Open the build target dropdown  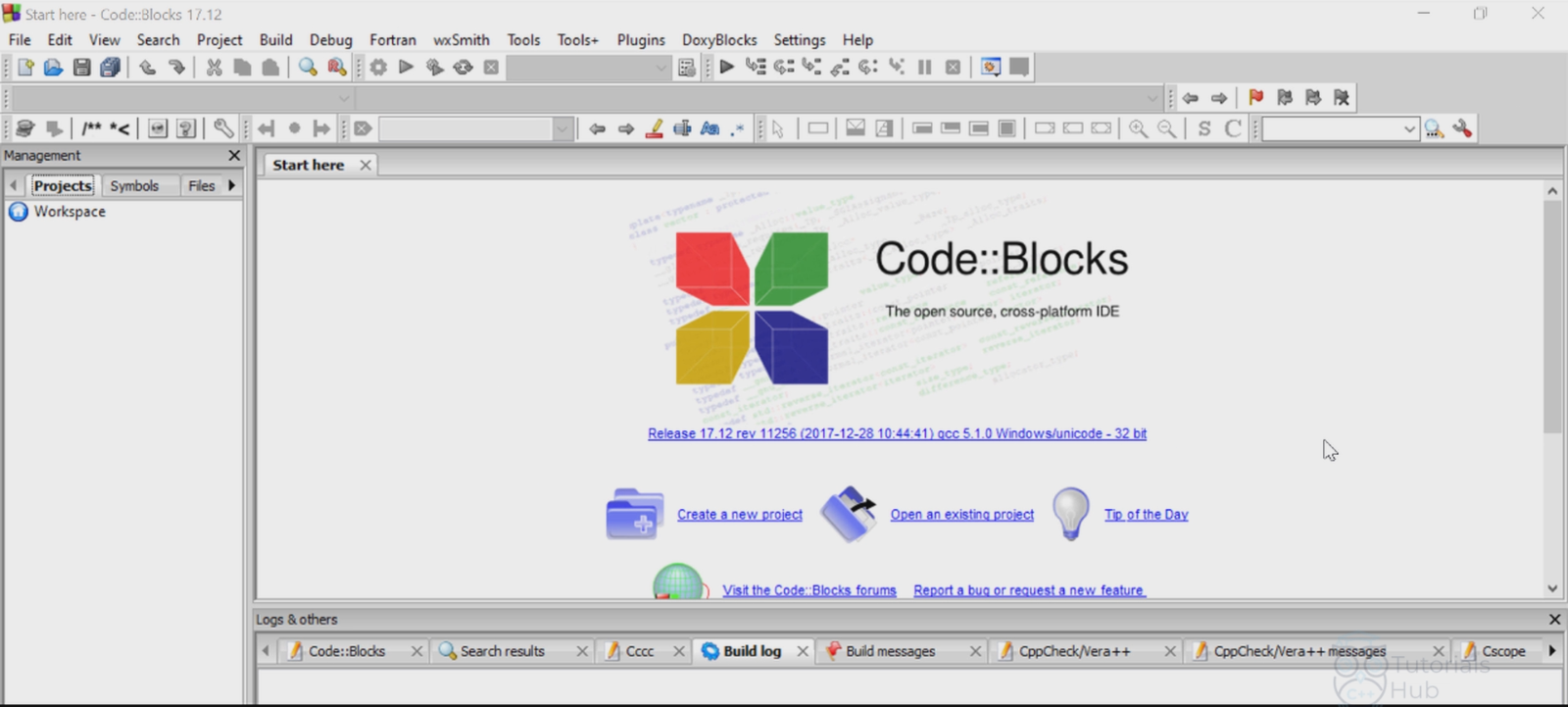(x=589, y=68)
